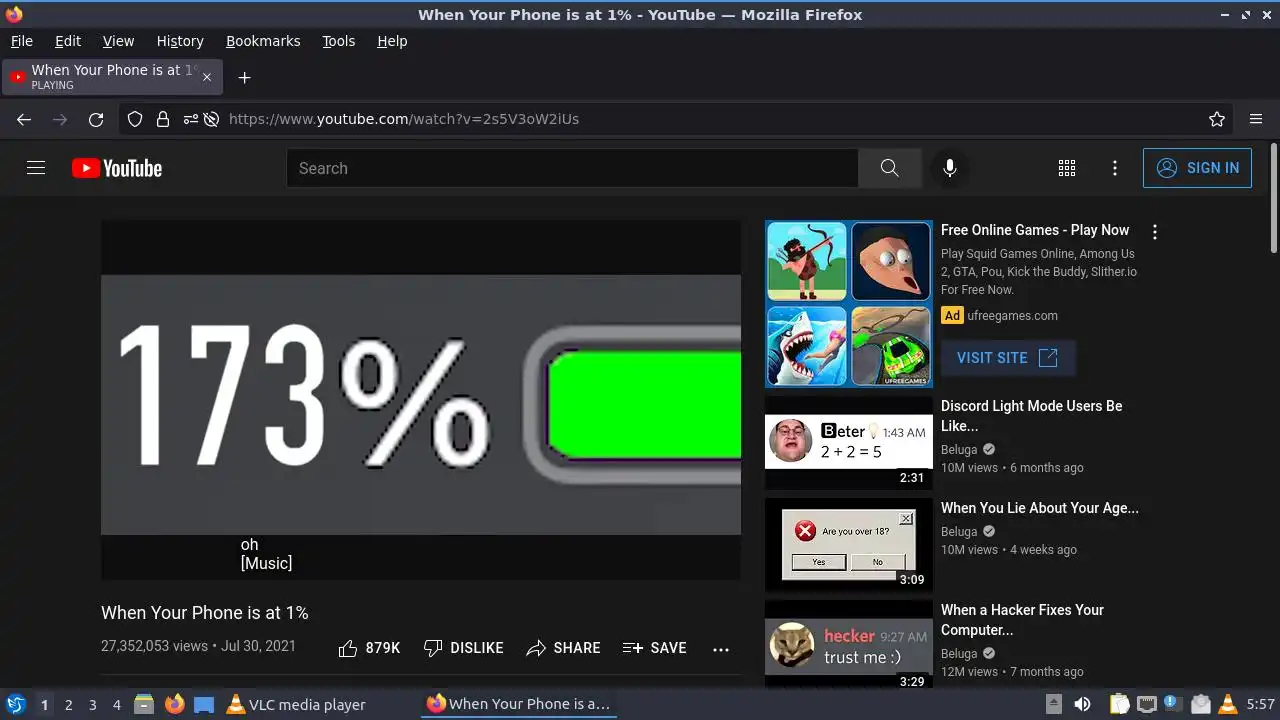Open ufreegames.com advertiser link

[x=1012, y=315]
